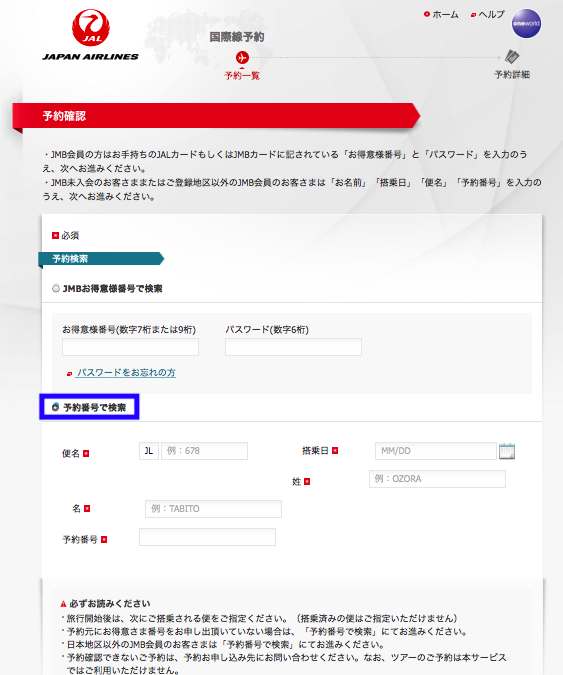Click the 便名 field label
Image resolution: width=563 pixels, height=675 pixels.
click(71, 453)
